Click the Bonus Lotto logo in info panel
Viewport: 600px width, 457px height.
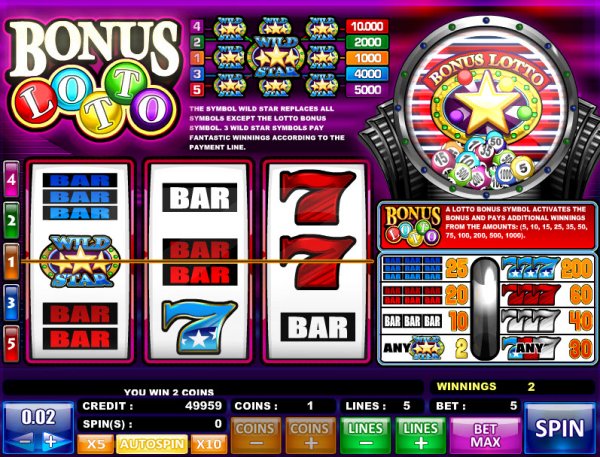(x=412, y=227)
